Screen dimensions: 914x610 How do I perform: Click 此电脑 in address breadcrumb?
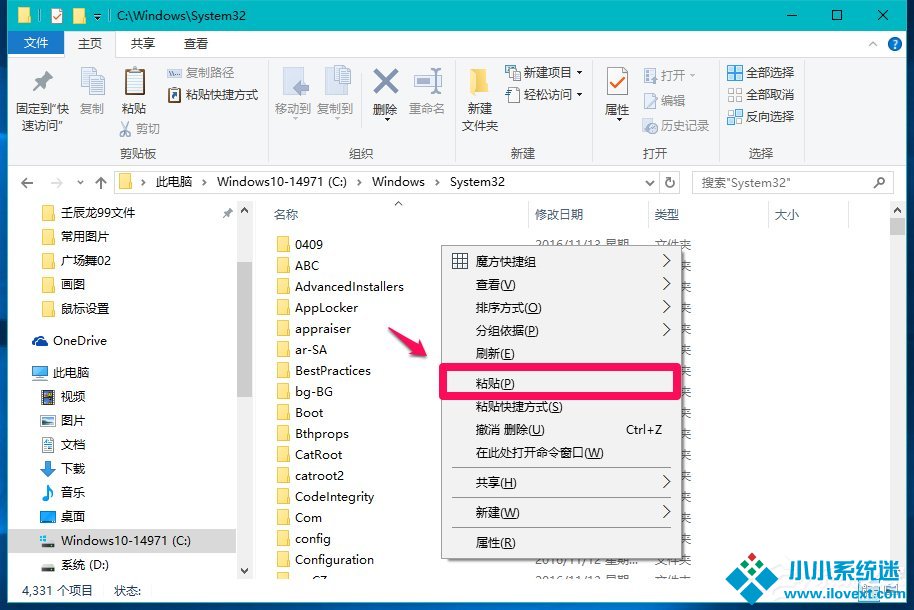174,182
